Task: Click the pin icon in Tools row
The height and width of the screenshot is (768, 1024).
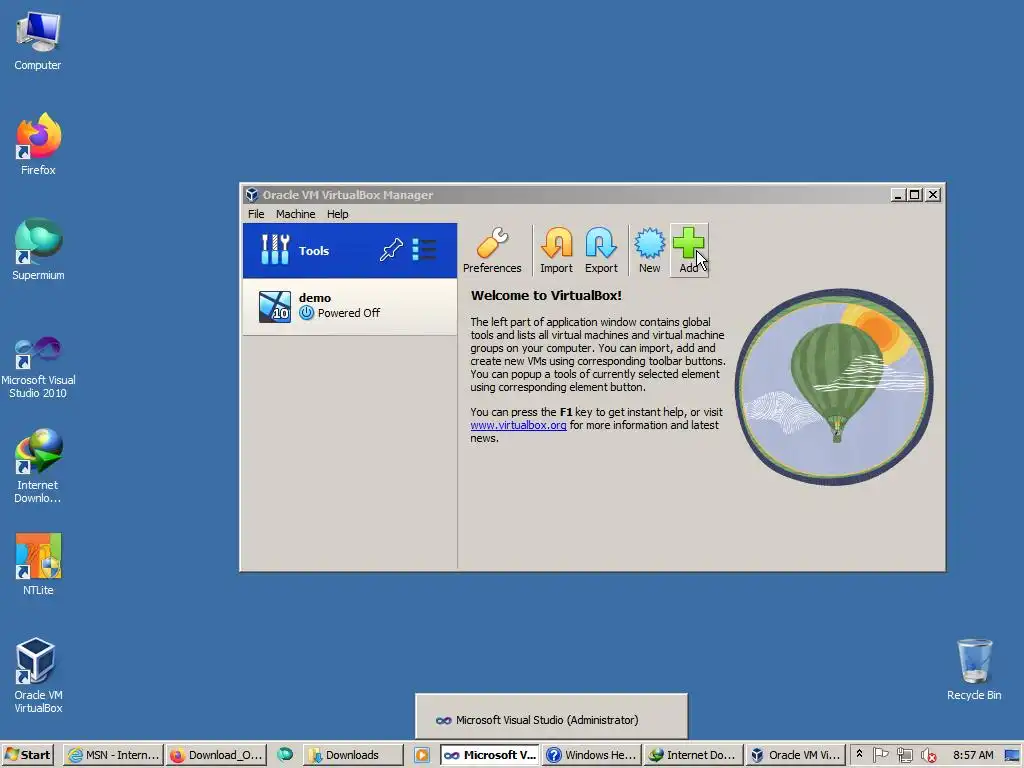Action: click(391, 250)
